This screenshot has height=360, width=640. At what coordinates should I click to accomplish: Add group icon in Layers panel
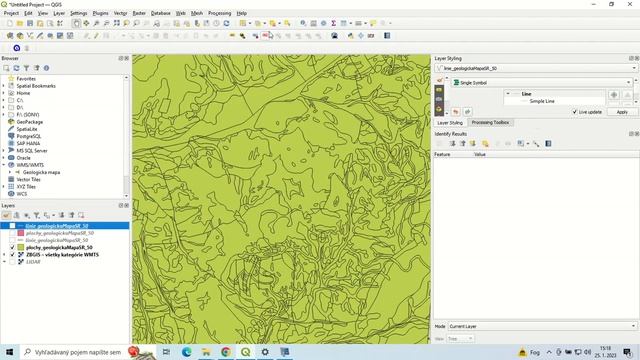tap(16, 216)
